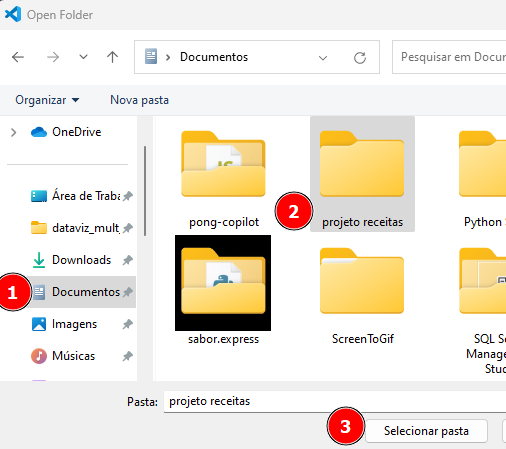The image size is (506, 449).
Task: Click the Pasta folder name field
Action: pos(335,401)
